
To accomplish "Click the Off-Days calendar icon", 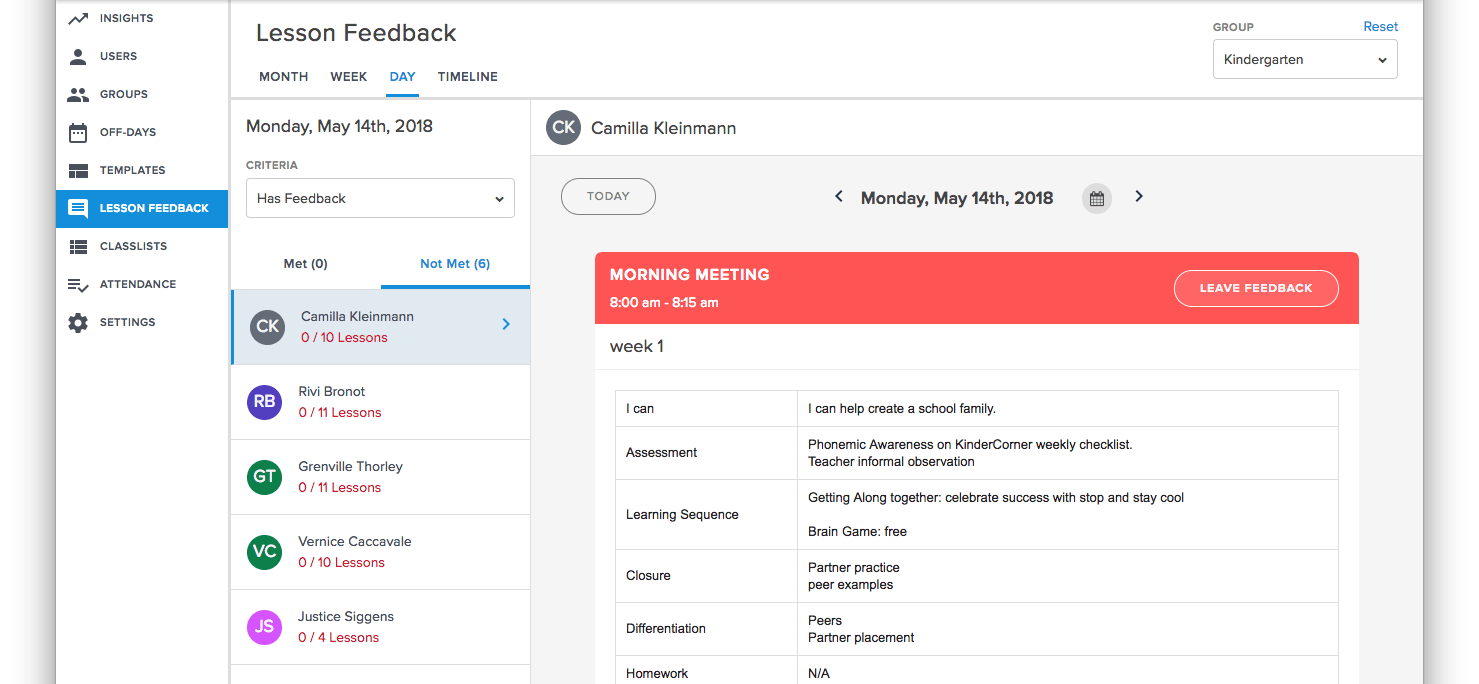I will click(78, 132).
